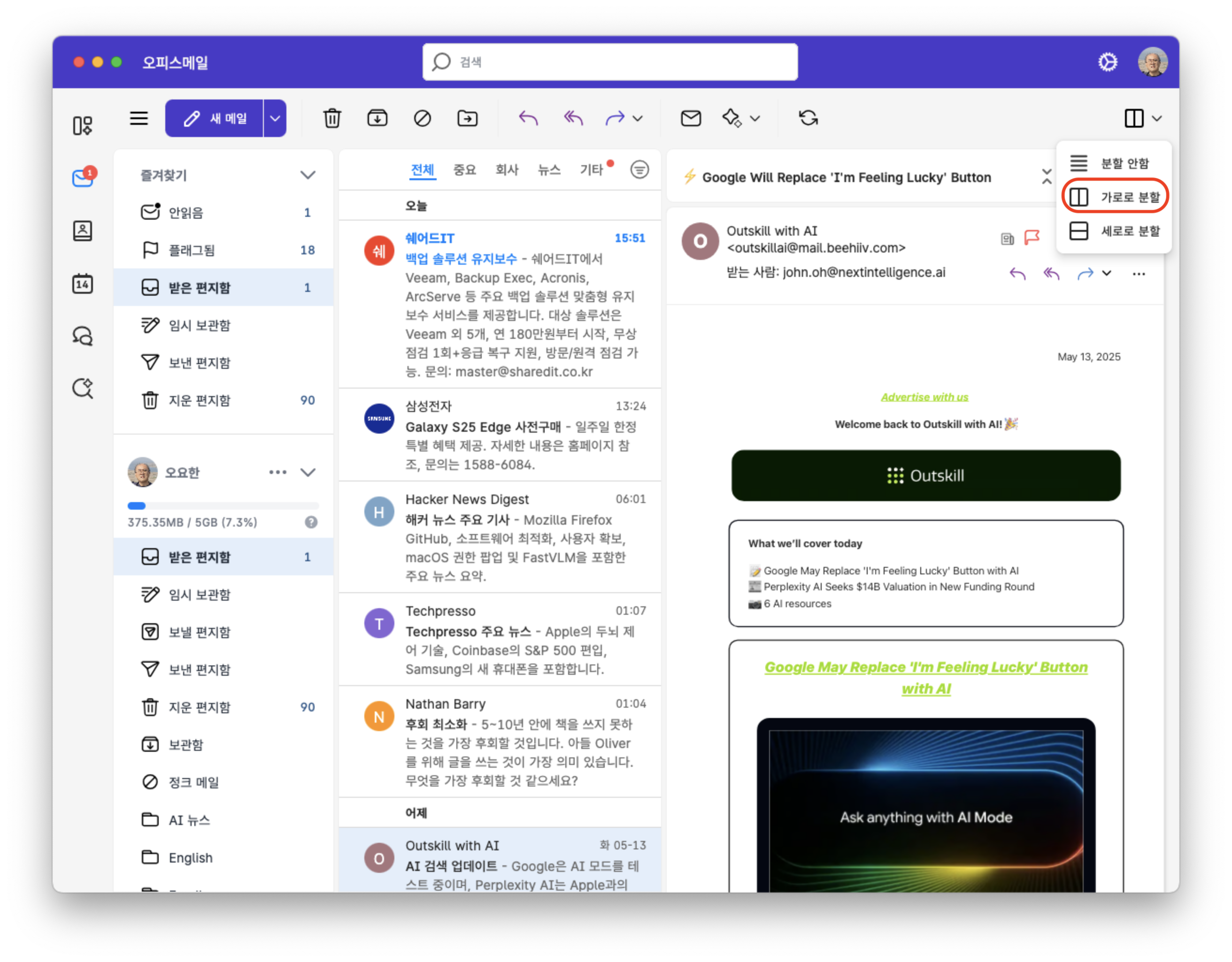Click the archive toolbar icon

coord(377,118)
